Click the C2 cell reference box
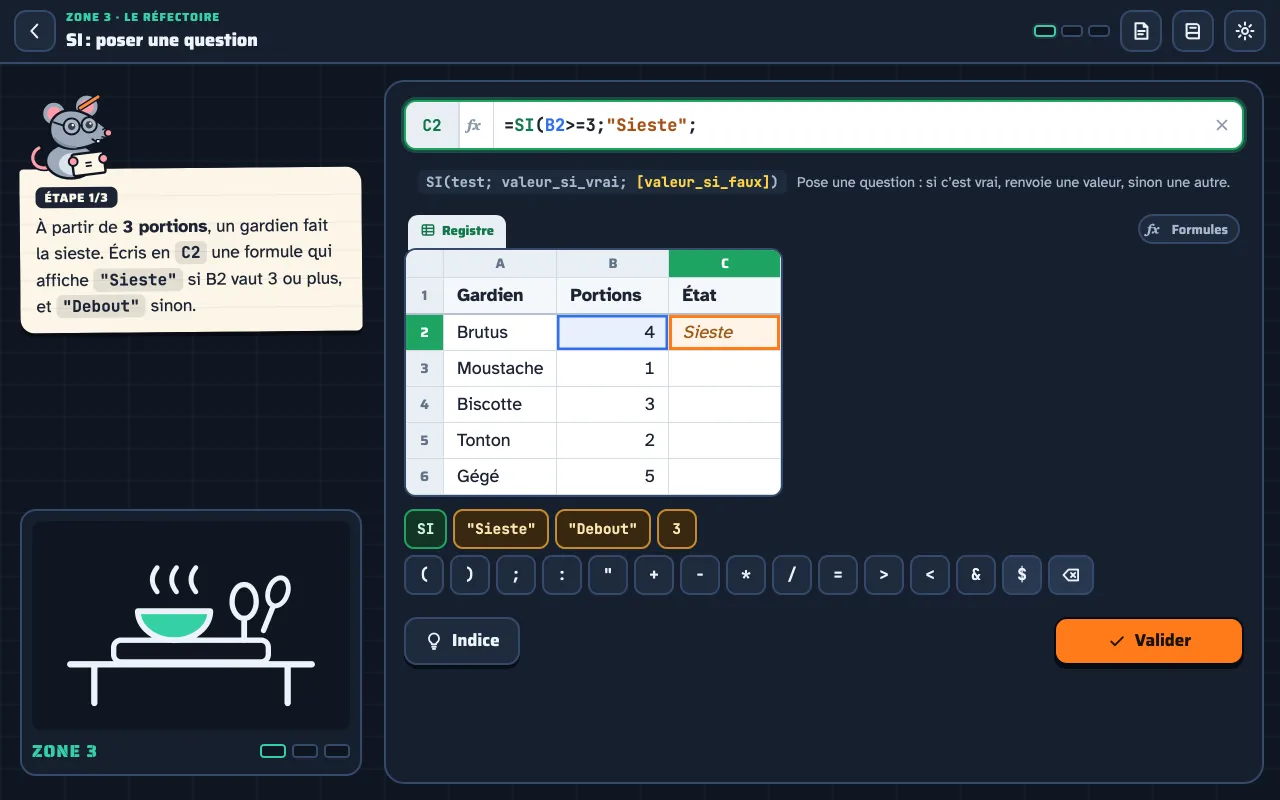1280x800 pixels. [432, 125]
